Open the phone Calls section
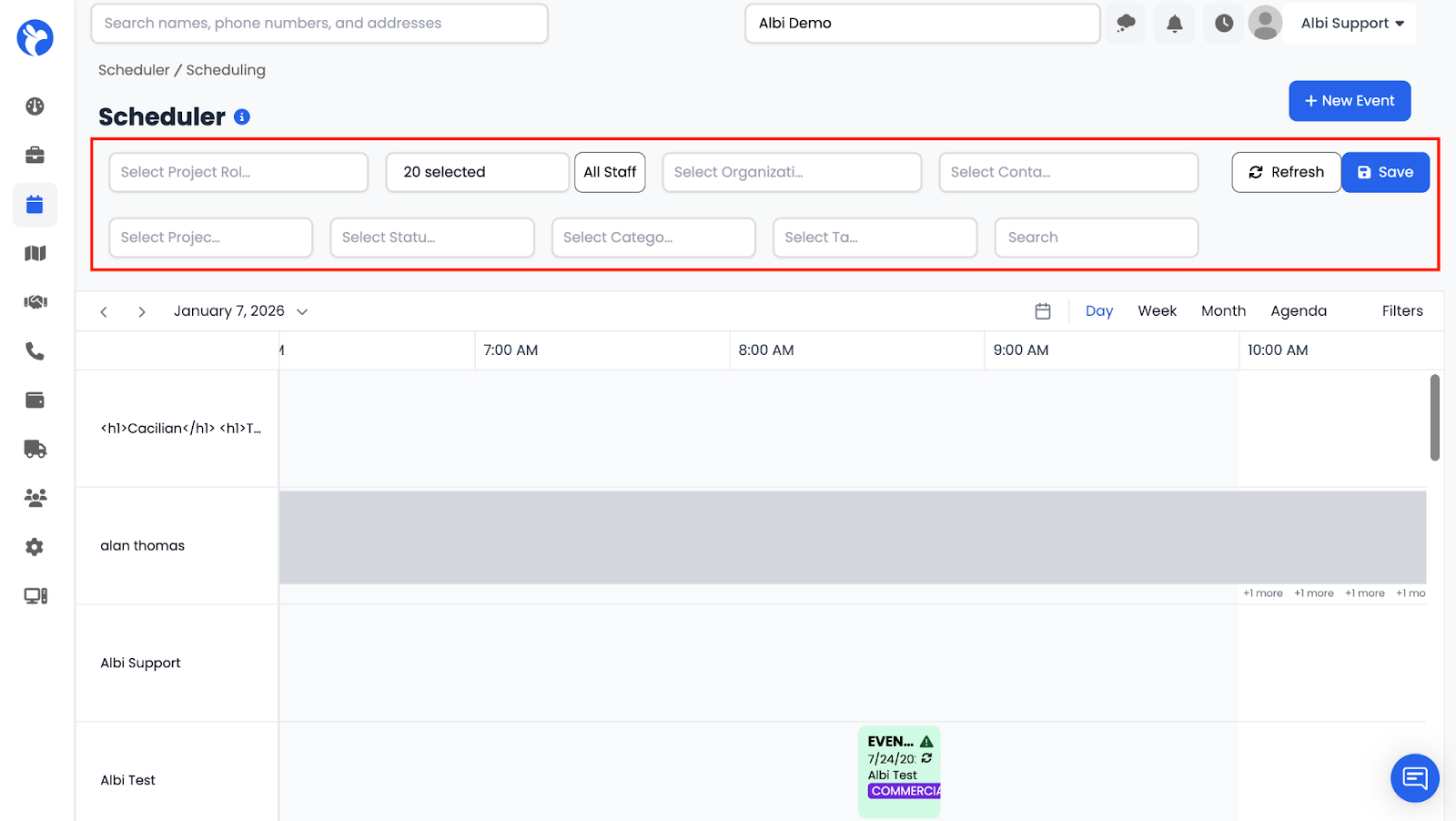This screenshot has height=821, width=1456. [35, 351]
